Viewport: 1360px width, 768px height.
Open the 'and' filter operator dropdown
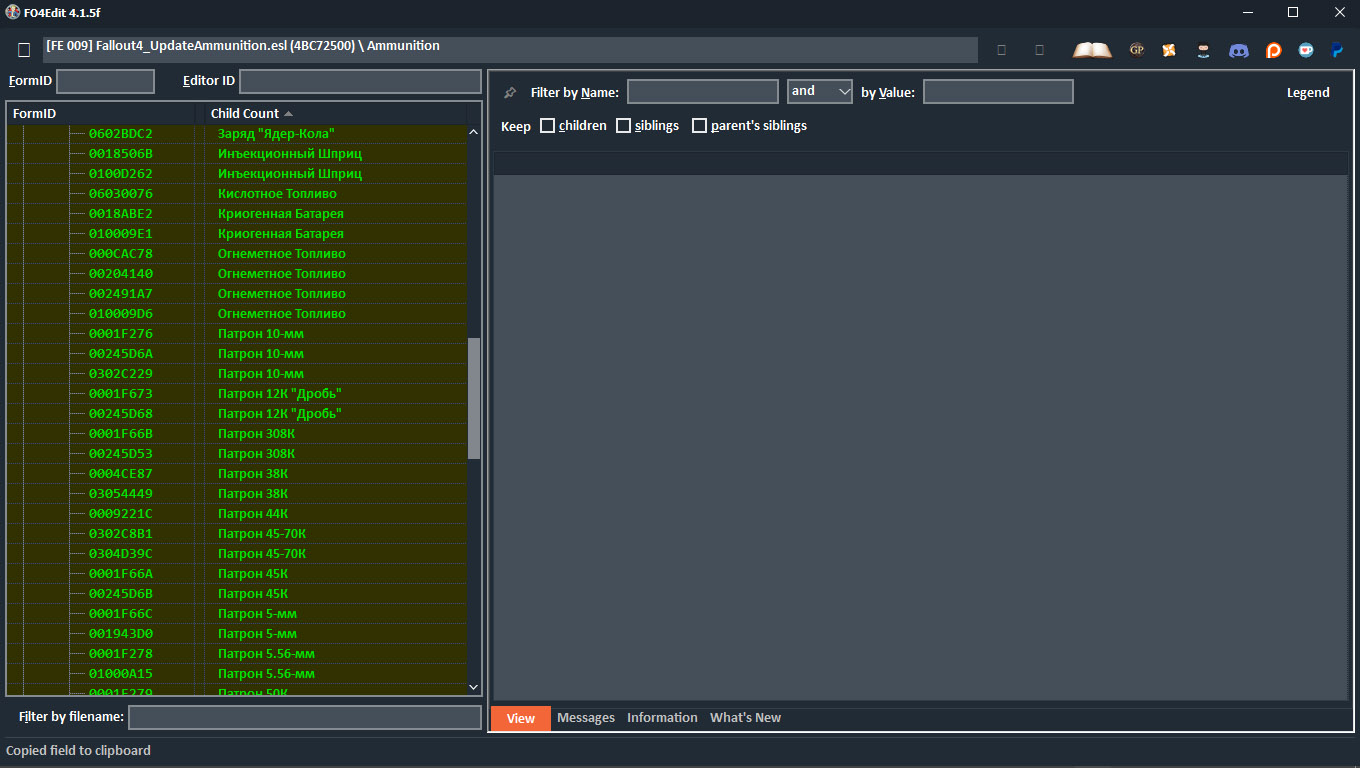tap(819, 92)
